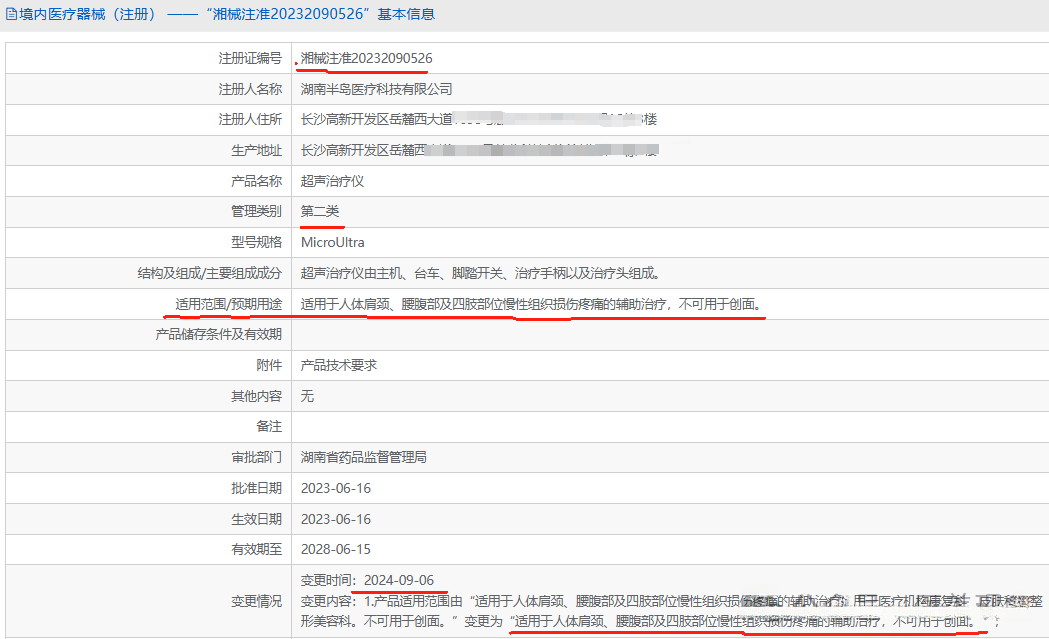This screenshot has height=639, width=1049.
Task: Click expiry date 2028-06-15
Action: pos(336,549)
